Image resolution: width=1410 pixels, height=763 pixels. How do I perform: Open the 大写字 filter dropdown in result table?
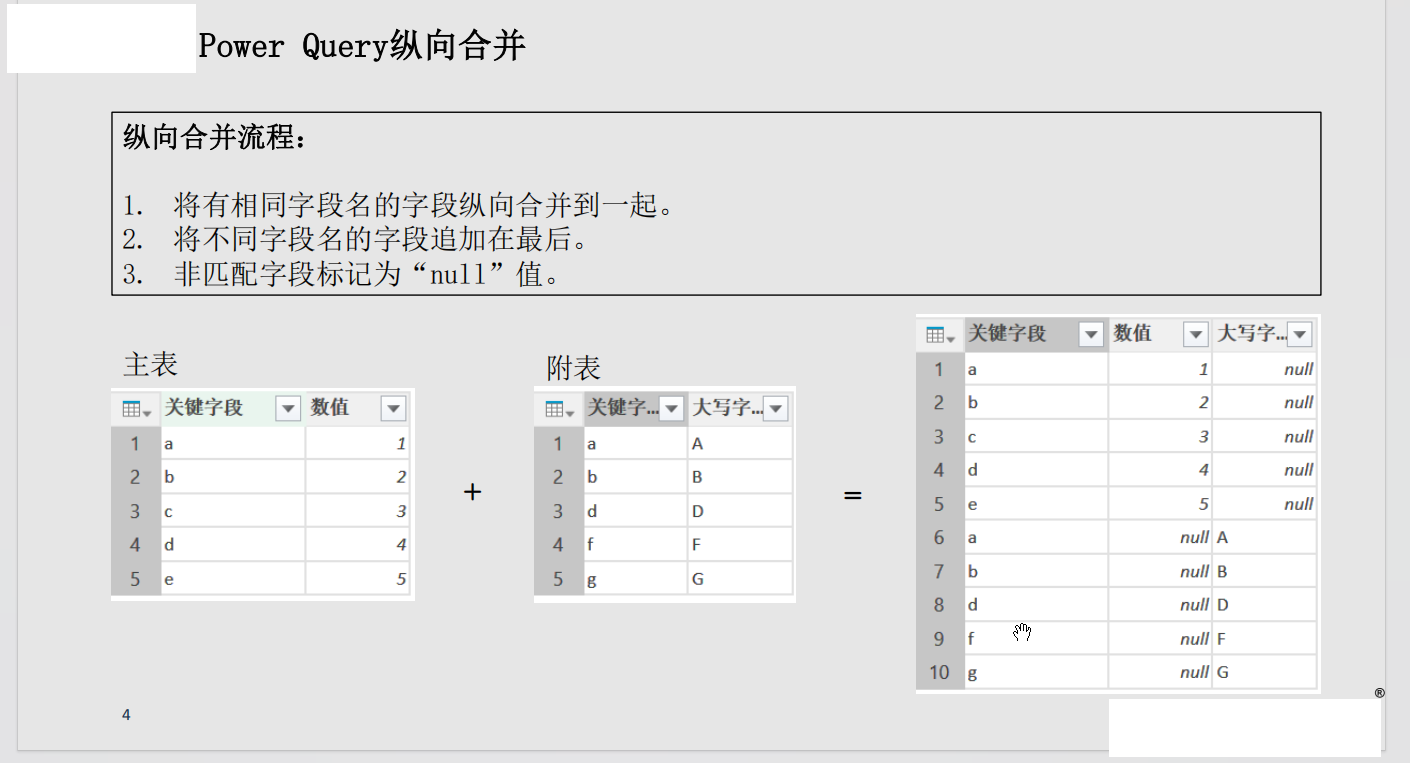point(1299,335)
